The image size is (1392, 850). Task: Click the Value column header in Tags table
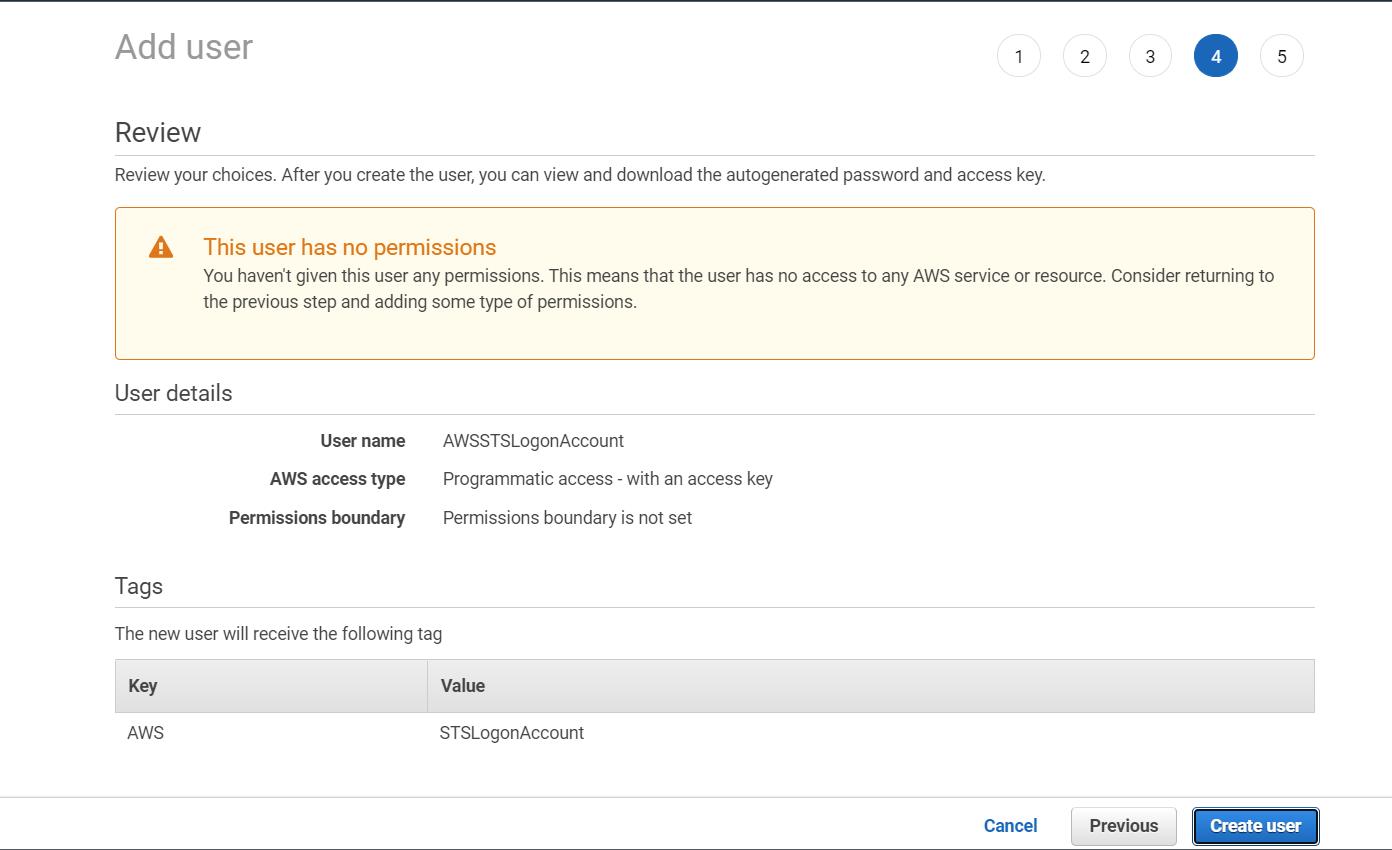tap(462, 685)
